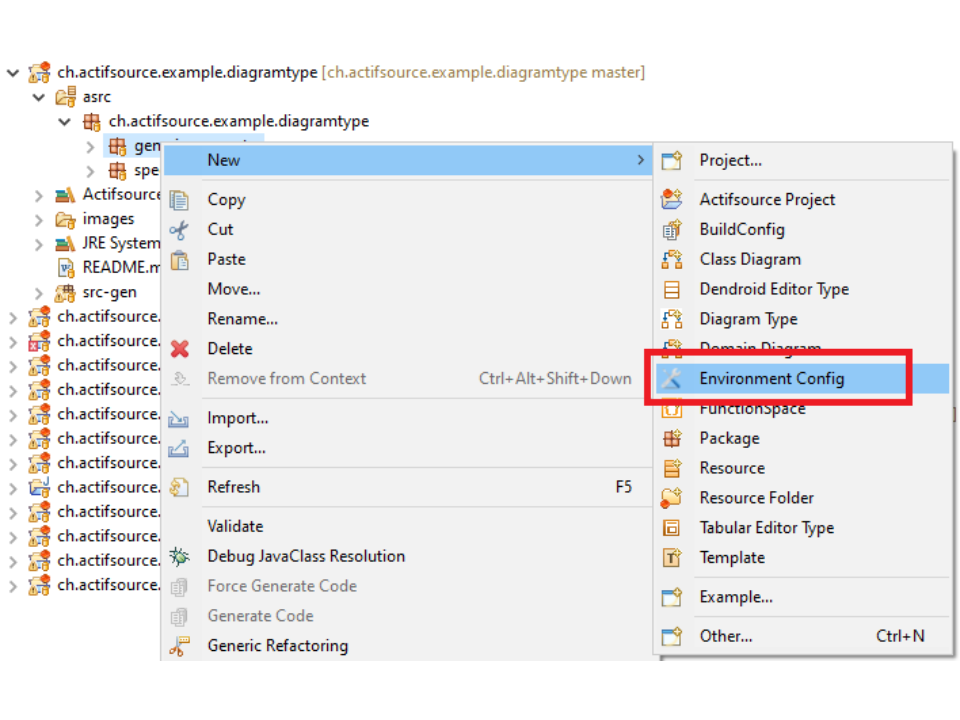Select the ch.actifsource.example.diagramtype package under asrc
960x720 pixels.
pos(238,121)
